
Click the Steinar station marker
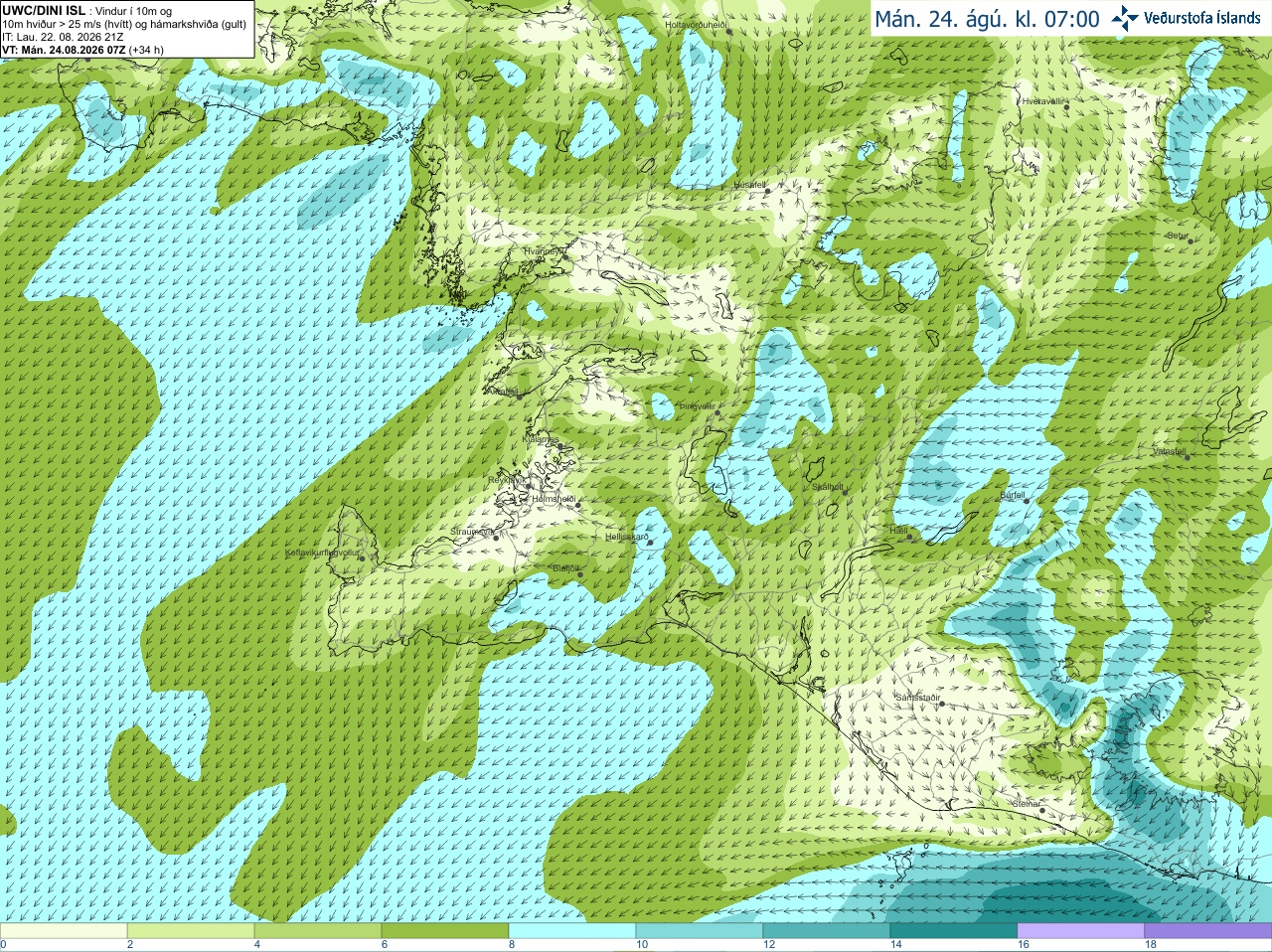pos(1041,810)
